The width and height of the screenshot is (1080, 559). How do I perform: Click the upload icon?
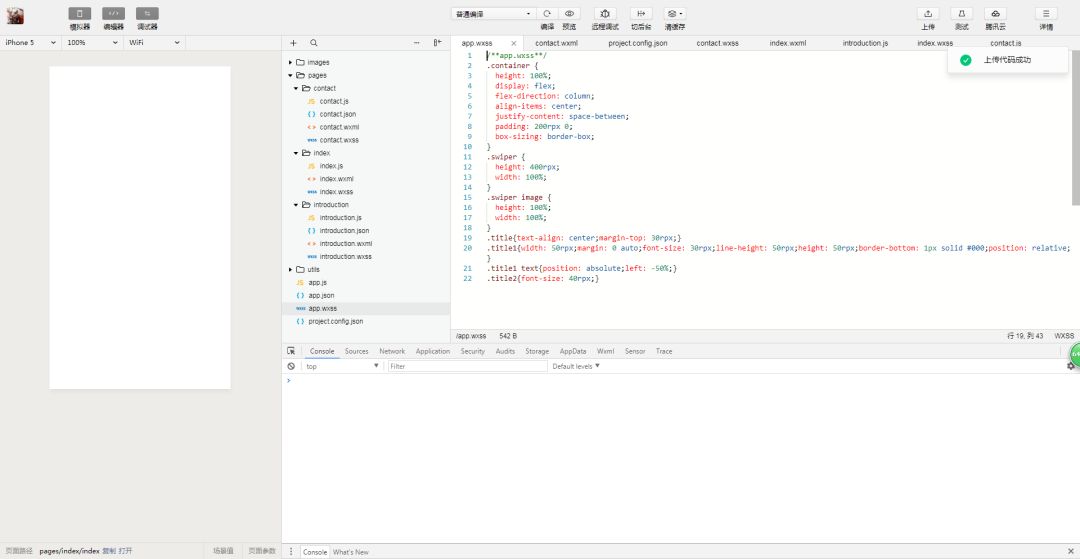tap(928, 14)
